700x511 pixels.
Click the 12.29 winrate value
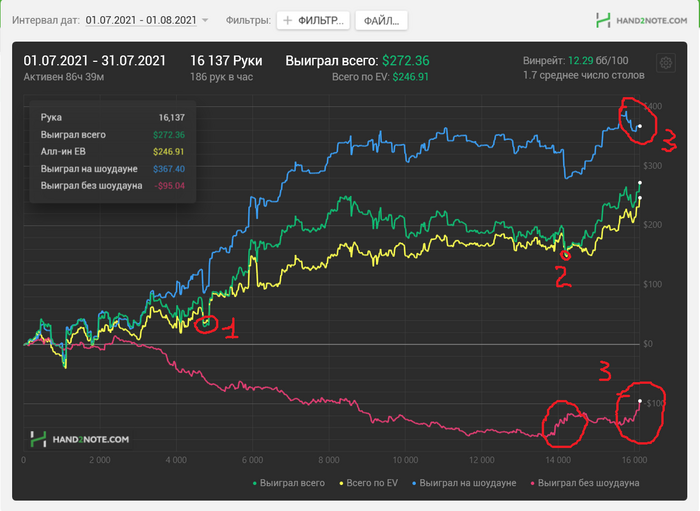tap(580, 61)
